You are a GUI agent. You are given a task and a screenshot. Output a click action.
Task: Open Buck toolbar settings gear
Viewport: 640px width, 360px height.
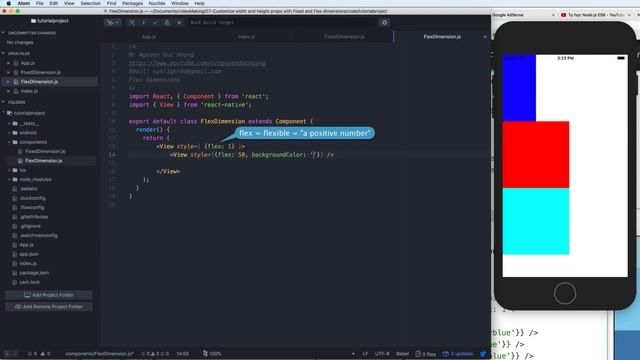pyautogui.click(x=384, y=22)
